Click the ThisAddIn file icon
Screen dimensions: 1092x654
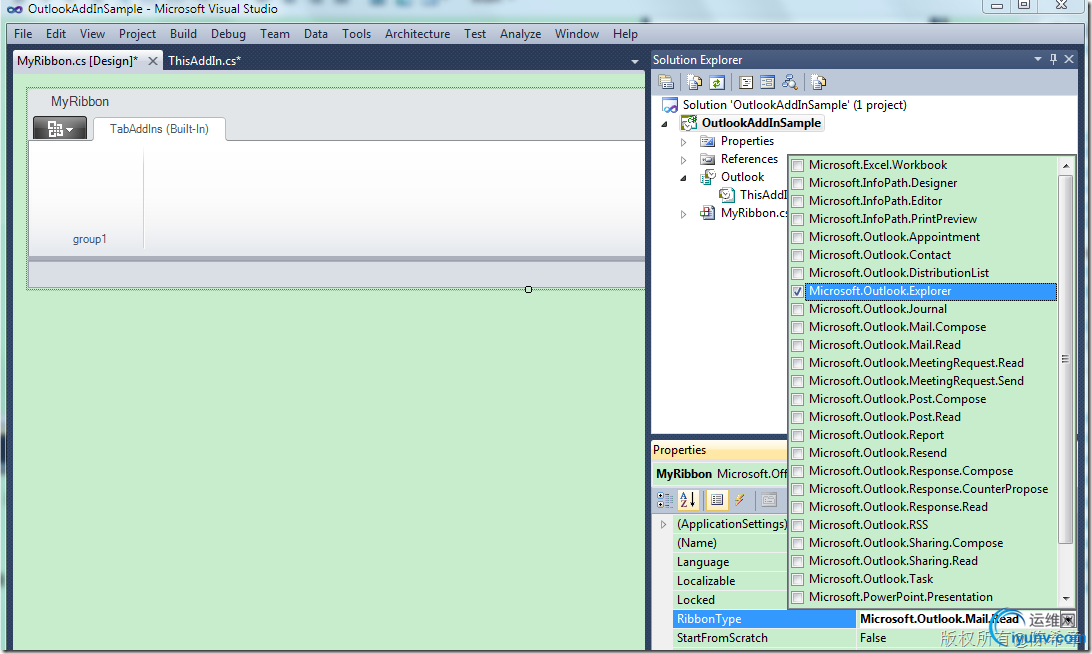[727, 195]
